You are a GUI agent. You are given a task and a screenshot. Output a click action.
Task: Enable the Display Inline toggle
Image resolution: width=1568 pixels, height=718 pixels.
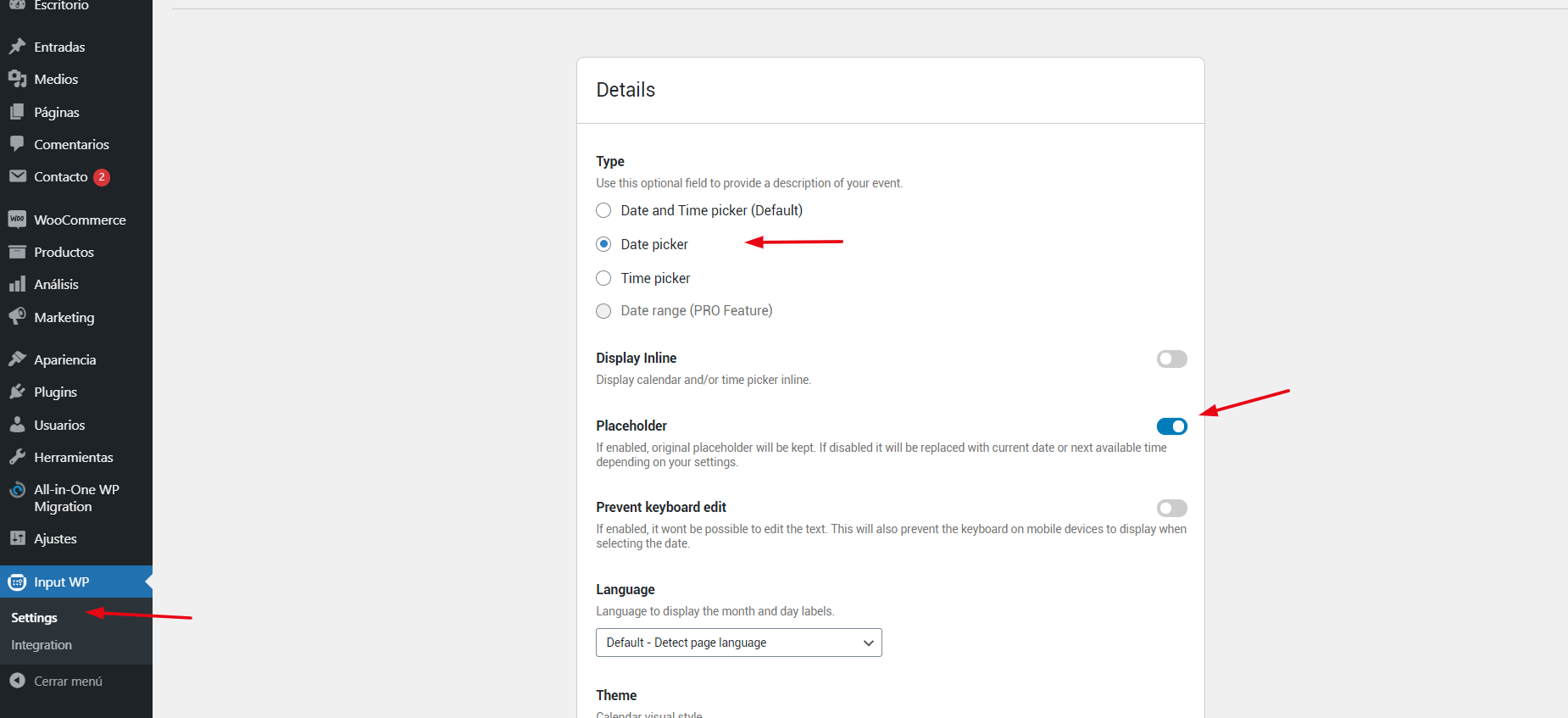tap(1171, 359)
